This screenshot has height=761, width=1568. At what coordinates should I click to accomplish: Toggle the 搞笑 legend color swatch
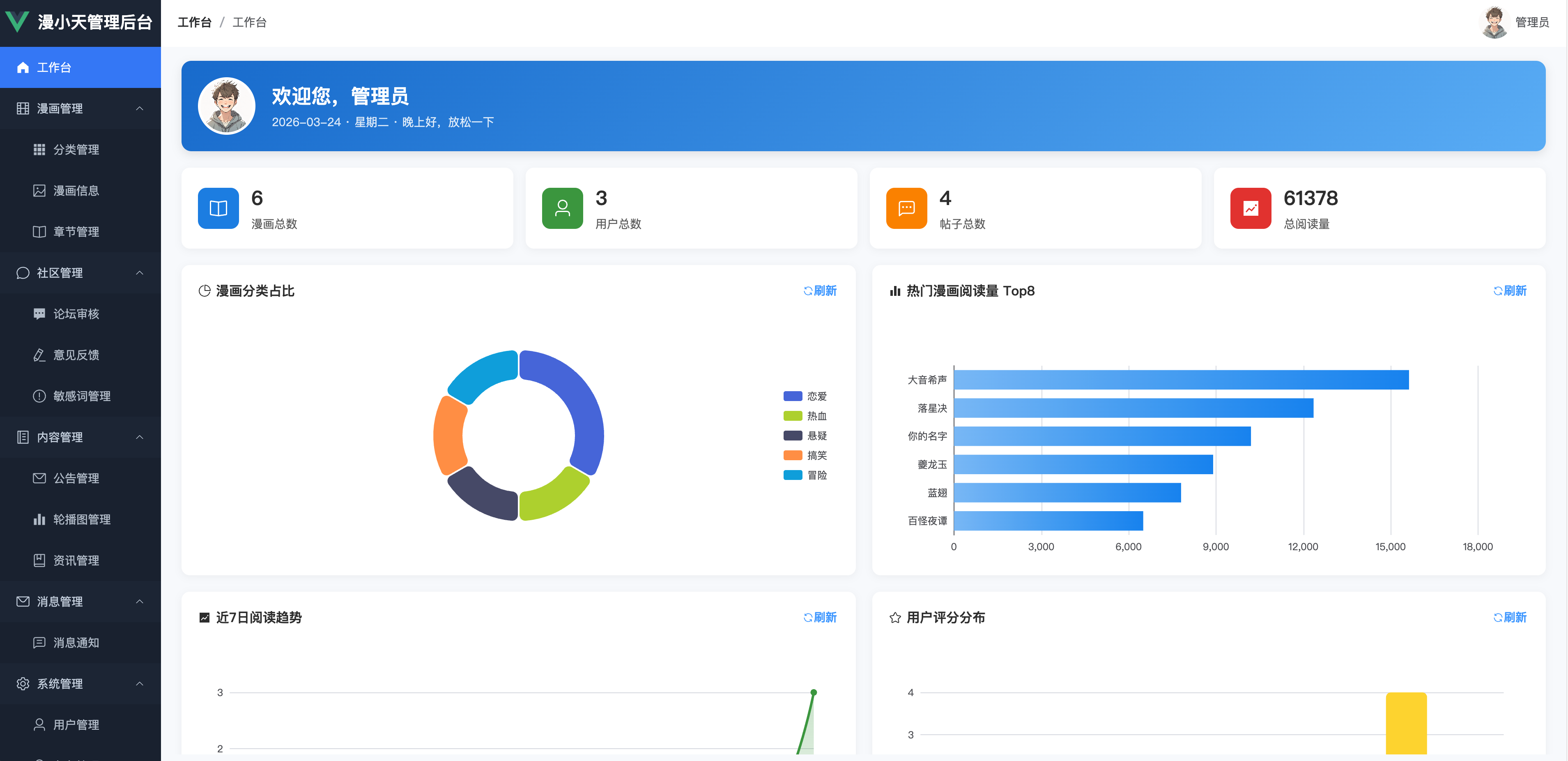pyautogui.click(x=793, y=455)
